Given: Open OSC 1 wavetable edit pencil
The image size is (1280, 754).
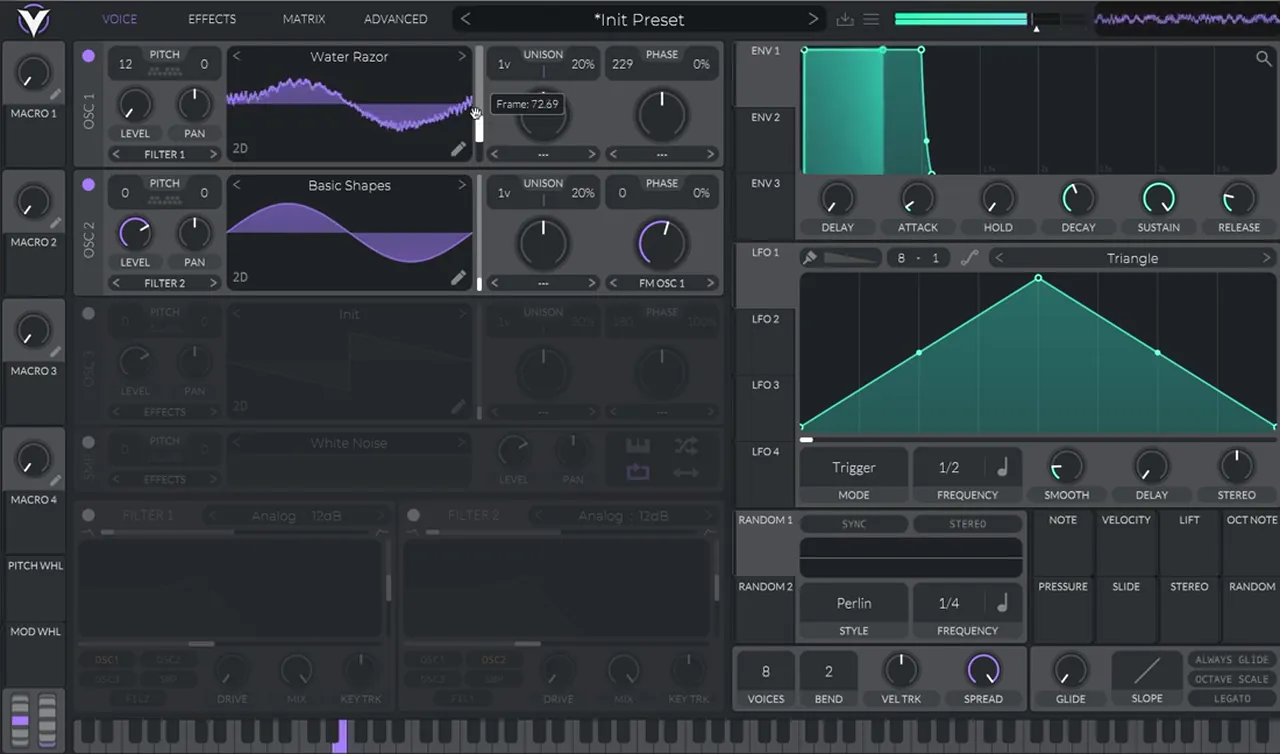Looking at the screenshot, I should (x=458, y=149).
